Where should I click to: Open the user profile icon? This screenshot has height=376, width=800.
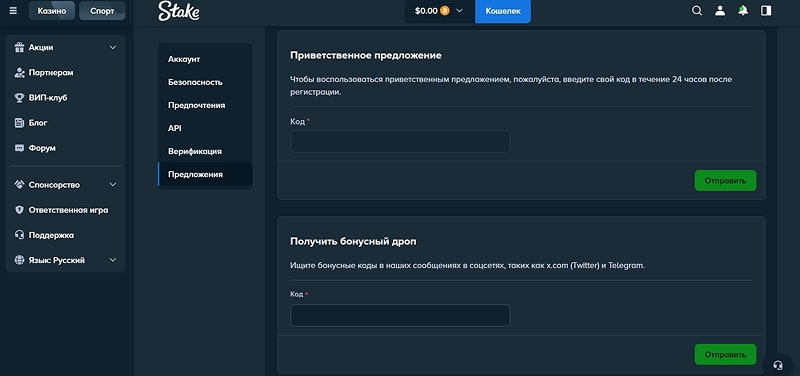[x=720, y=11]
